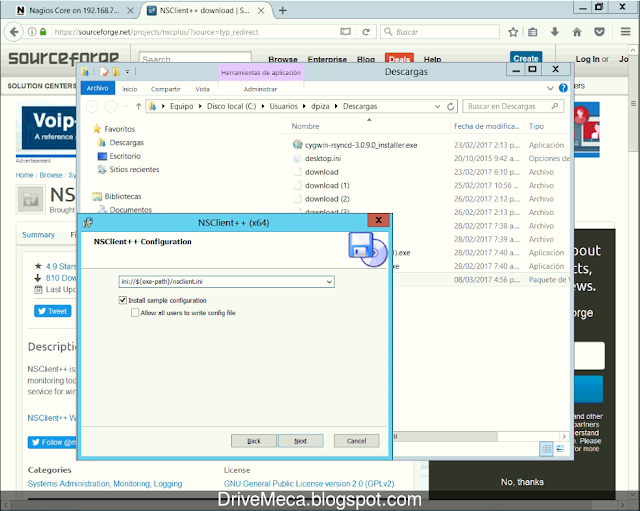The width and height of the screenshot is (640, 511).
Task: Open new browser tab with plus icon
Action: tap(282, 11)
